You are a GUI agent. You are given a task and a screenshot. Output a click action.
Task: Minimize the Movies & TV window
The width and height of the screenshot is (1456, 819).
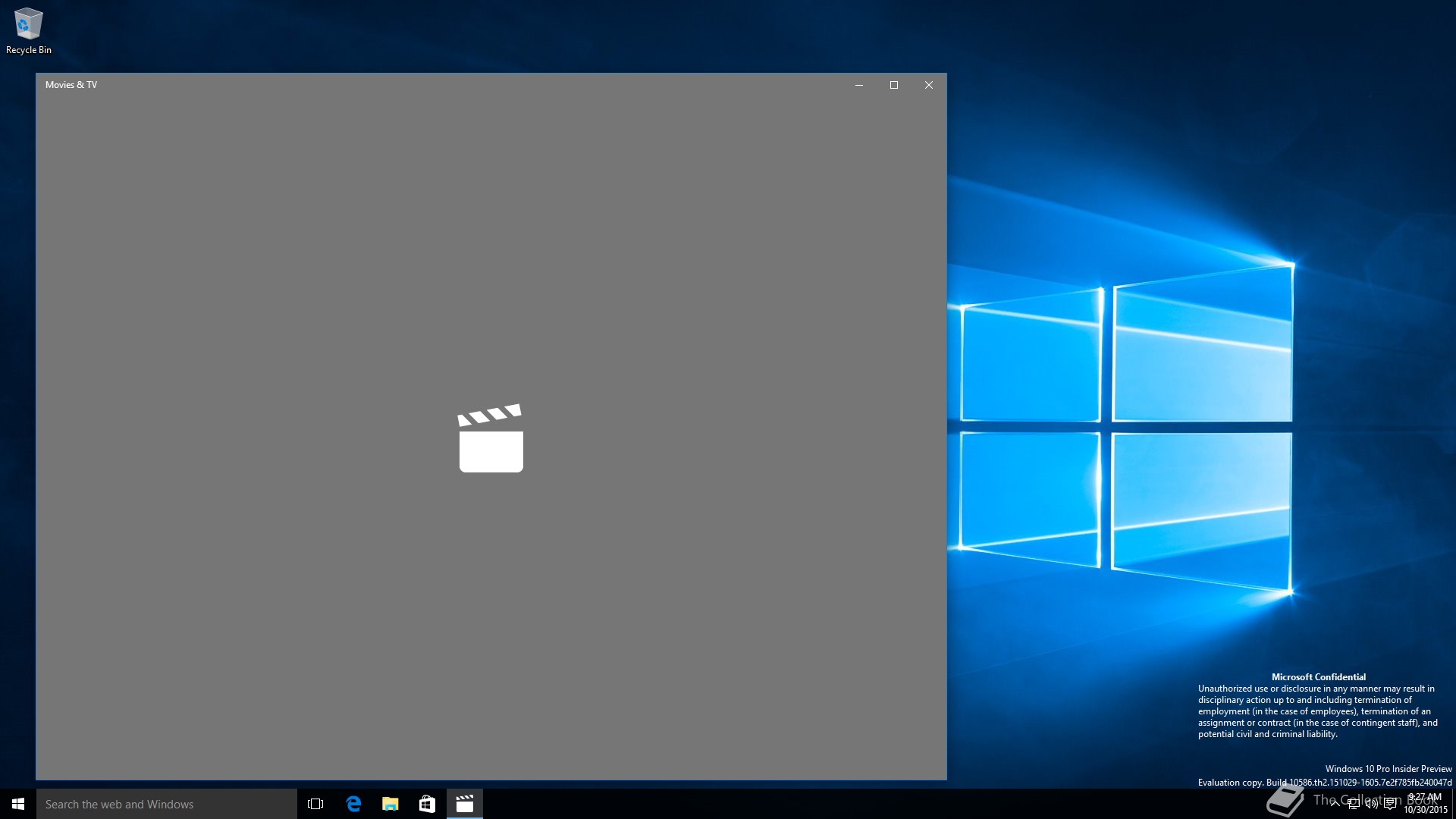point(859,85)
